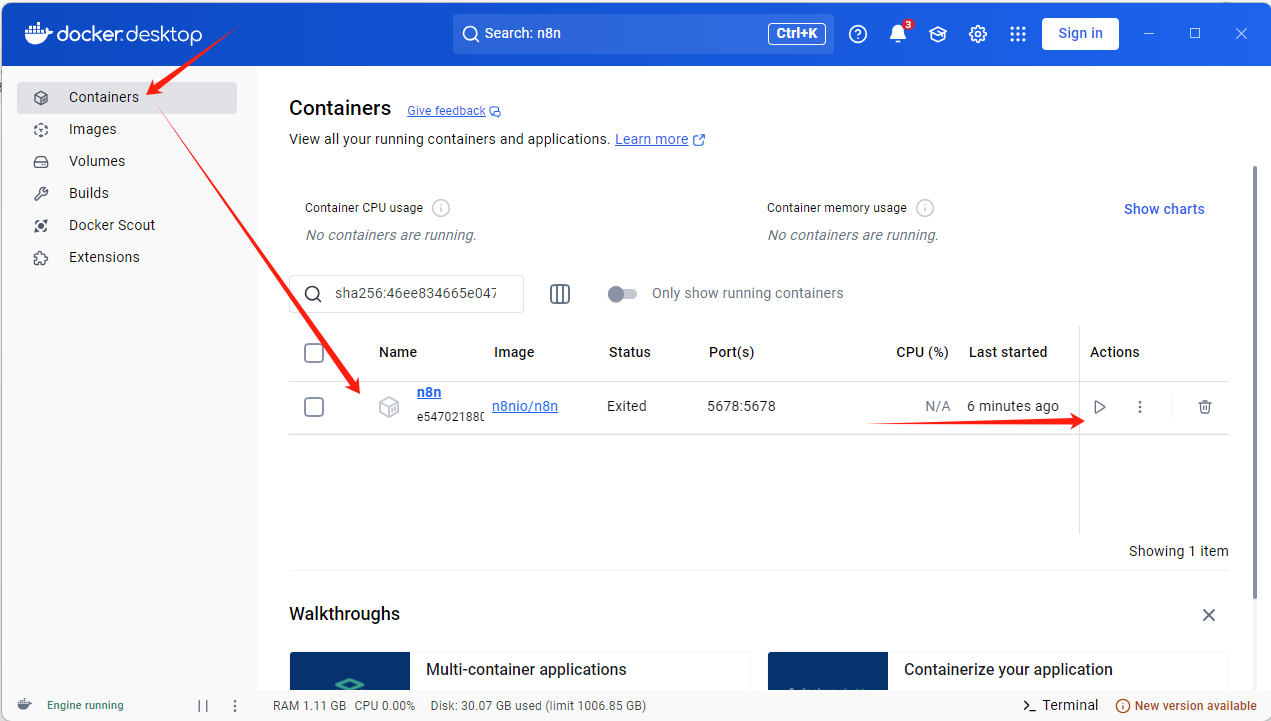Click Show charts

(x=1164, y=209)
